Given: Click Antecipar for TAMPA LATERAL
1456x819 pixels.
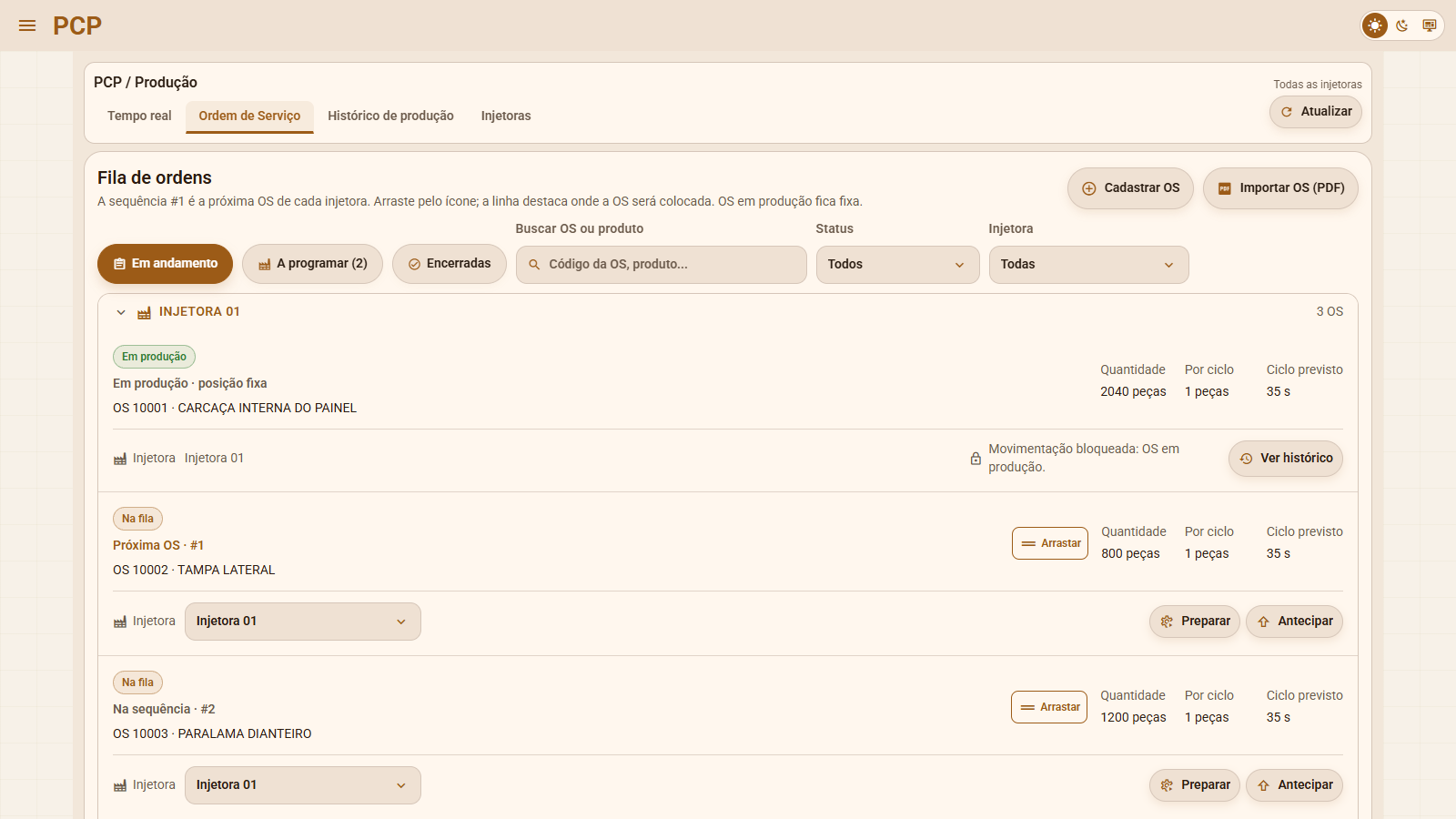Looking at the screenshot, I should [1294, 622].
